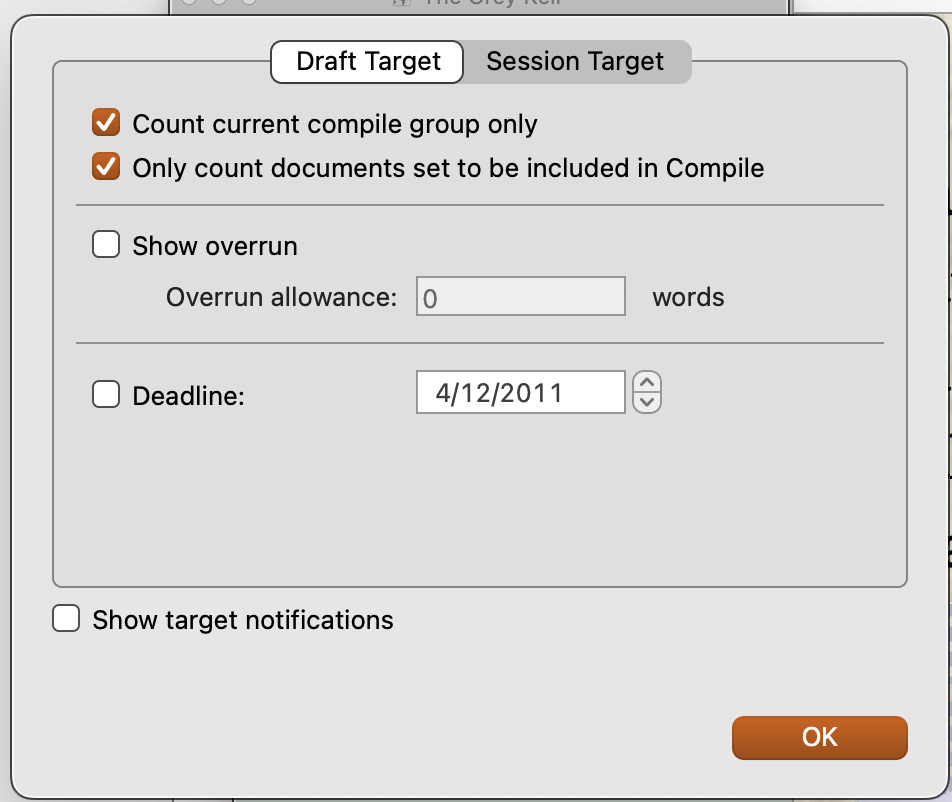Decrease deadline date with down stepper arrow

pyautogui.click(x=647, y=403)
